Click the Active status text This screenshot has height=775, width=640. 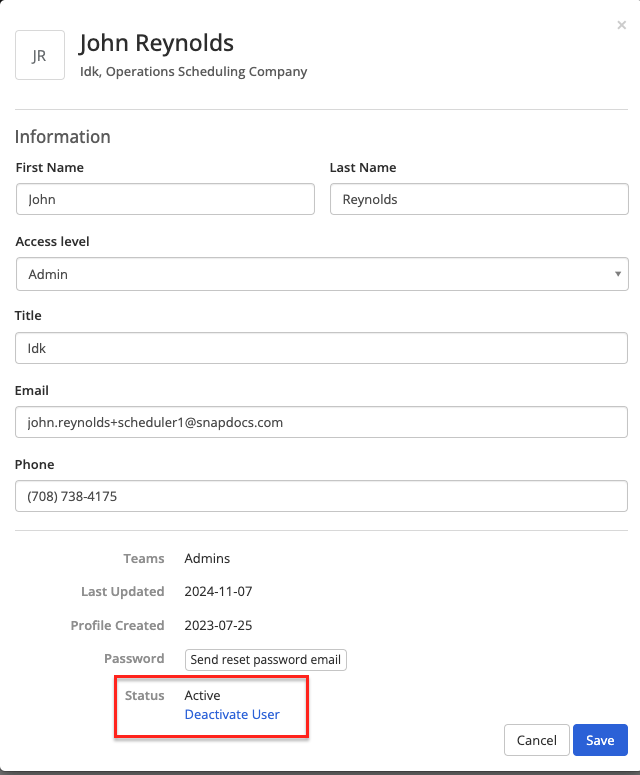(x=202, y=695)
